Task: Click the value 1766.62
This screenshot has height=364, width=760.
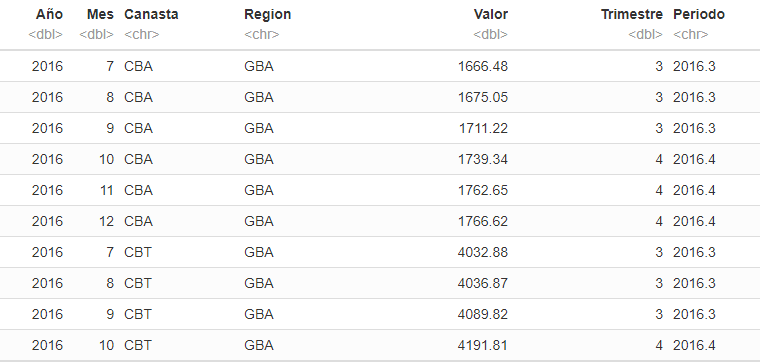Action: 483,222
